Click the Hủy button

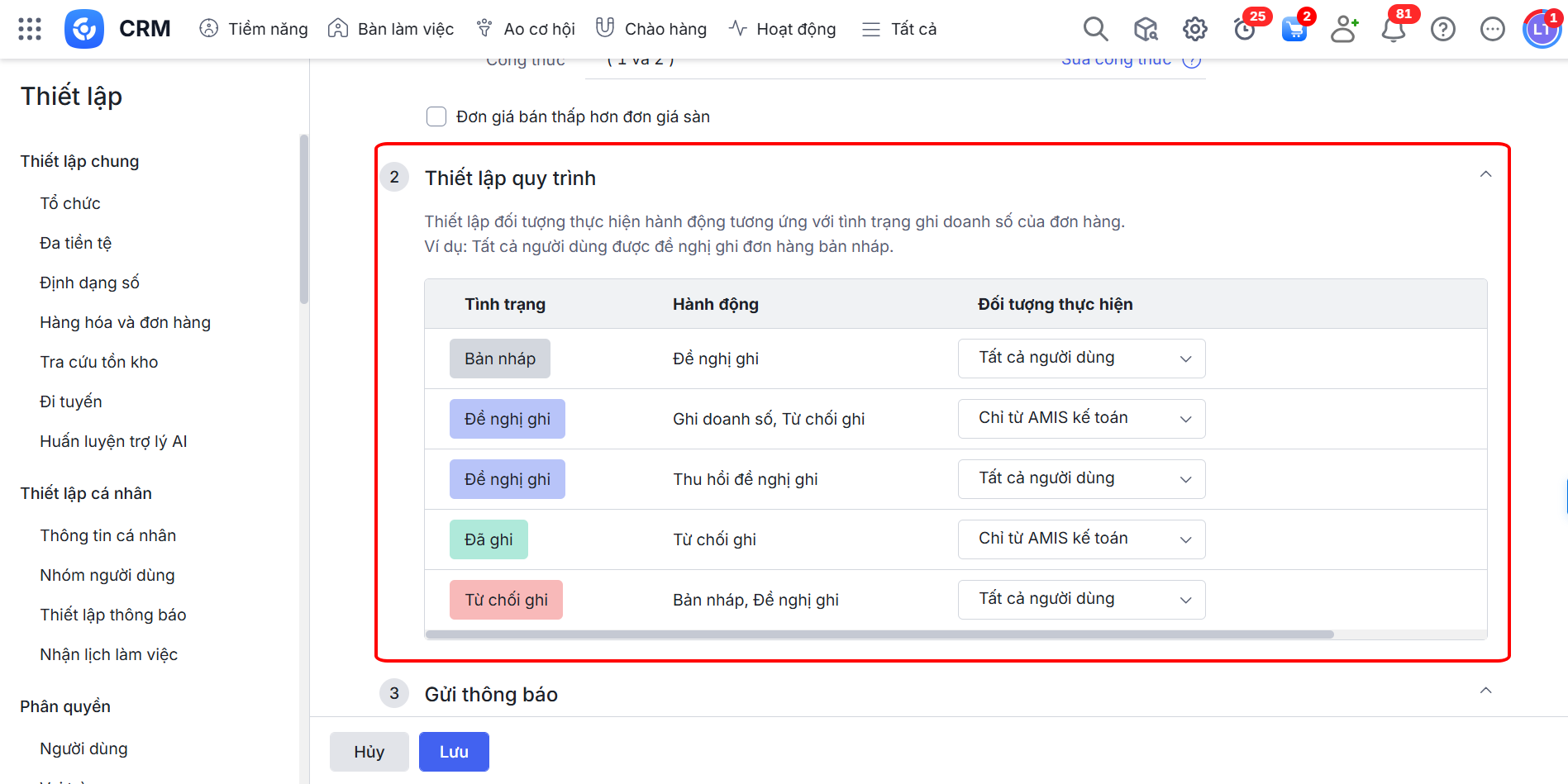click(x=369, y=752)
